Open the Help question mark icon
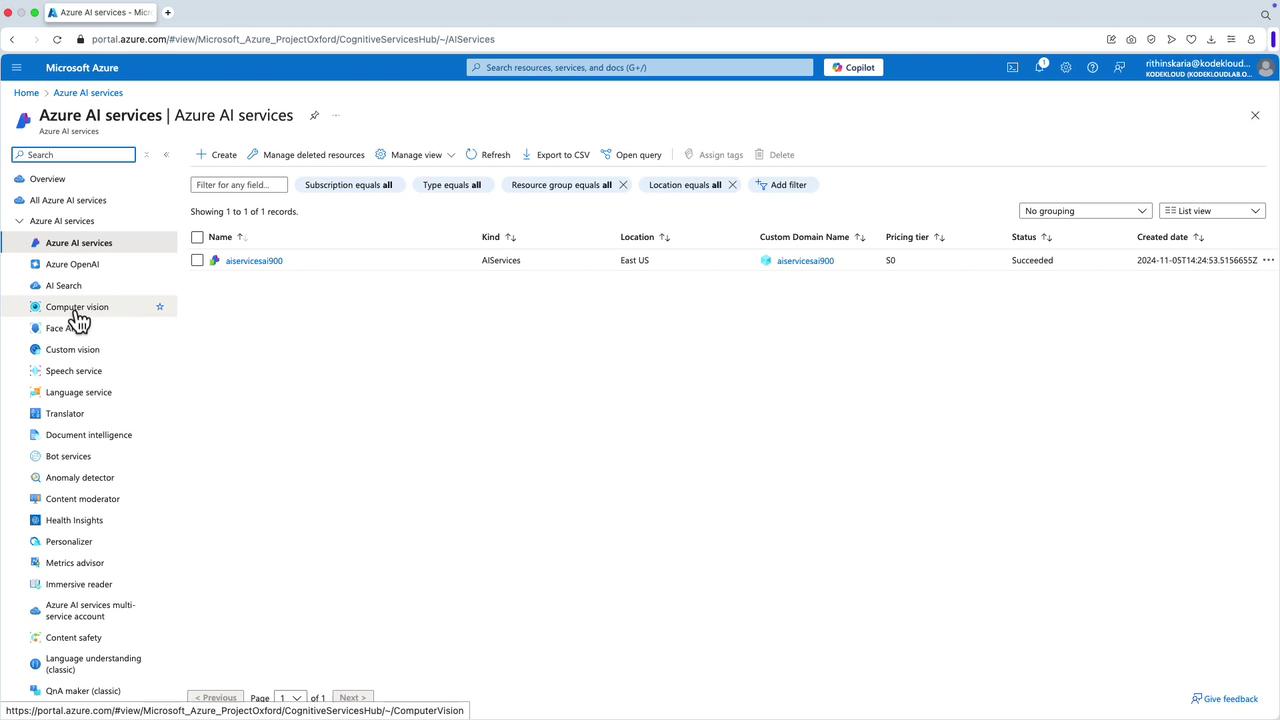Screen dimensions: 1280x720 [1092, 67]
